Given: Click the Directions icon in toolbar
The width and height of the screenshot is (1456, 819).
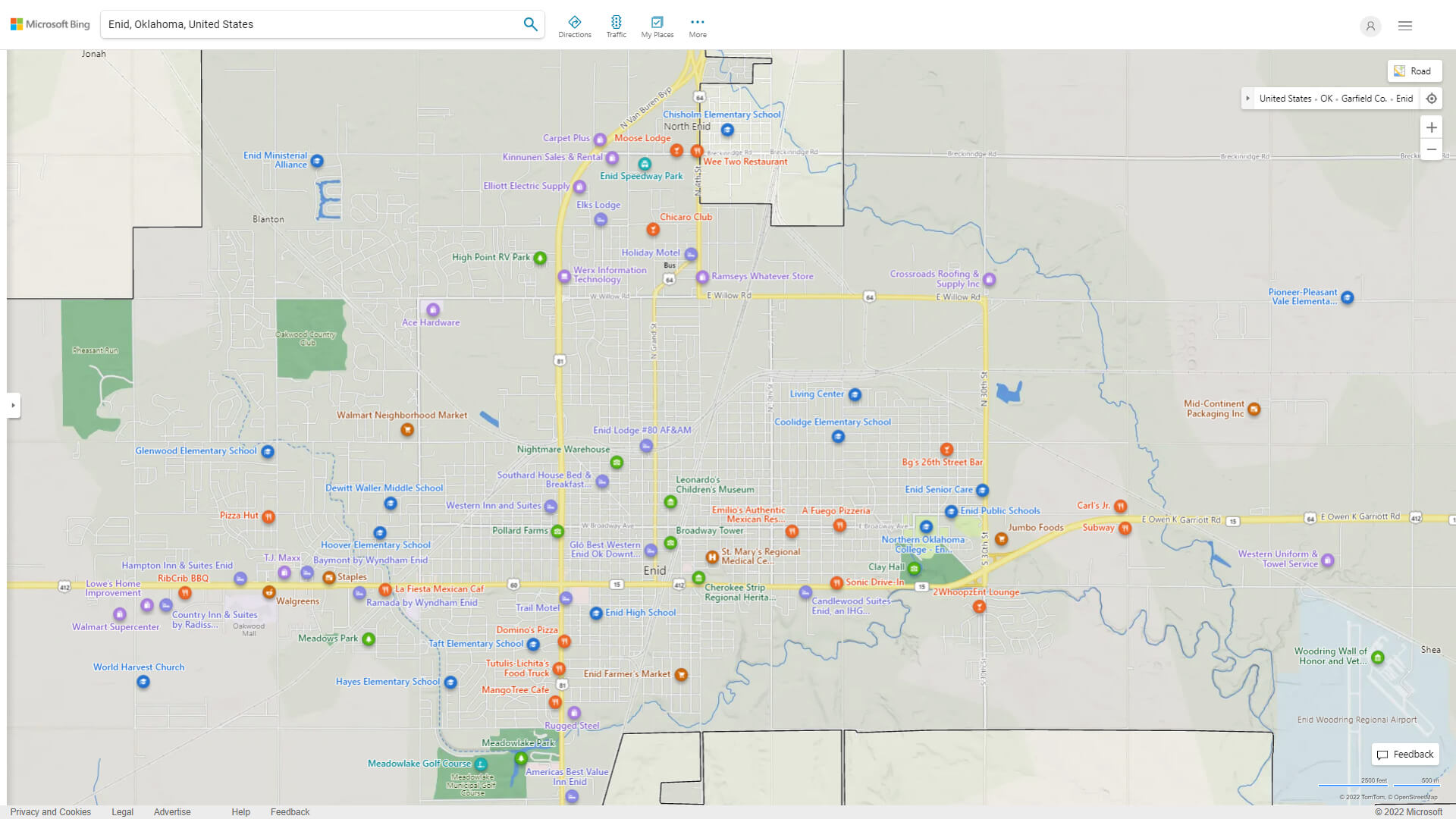Looking at the screenshot, I should [575, 22].
